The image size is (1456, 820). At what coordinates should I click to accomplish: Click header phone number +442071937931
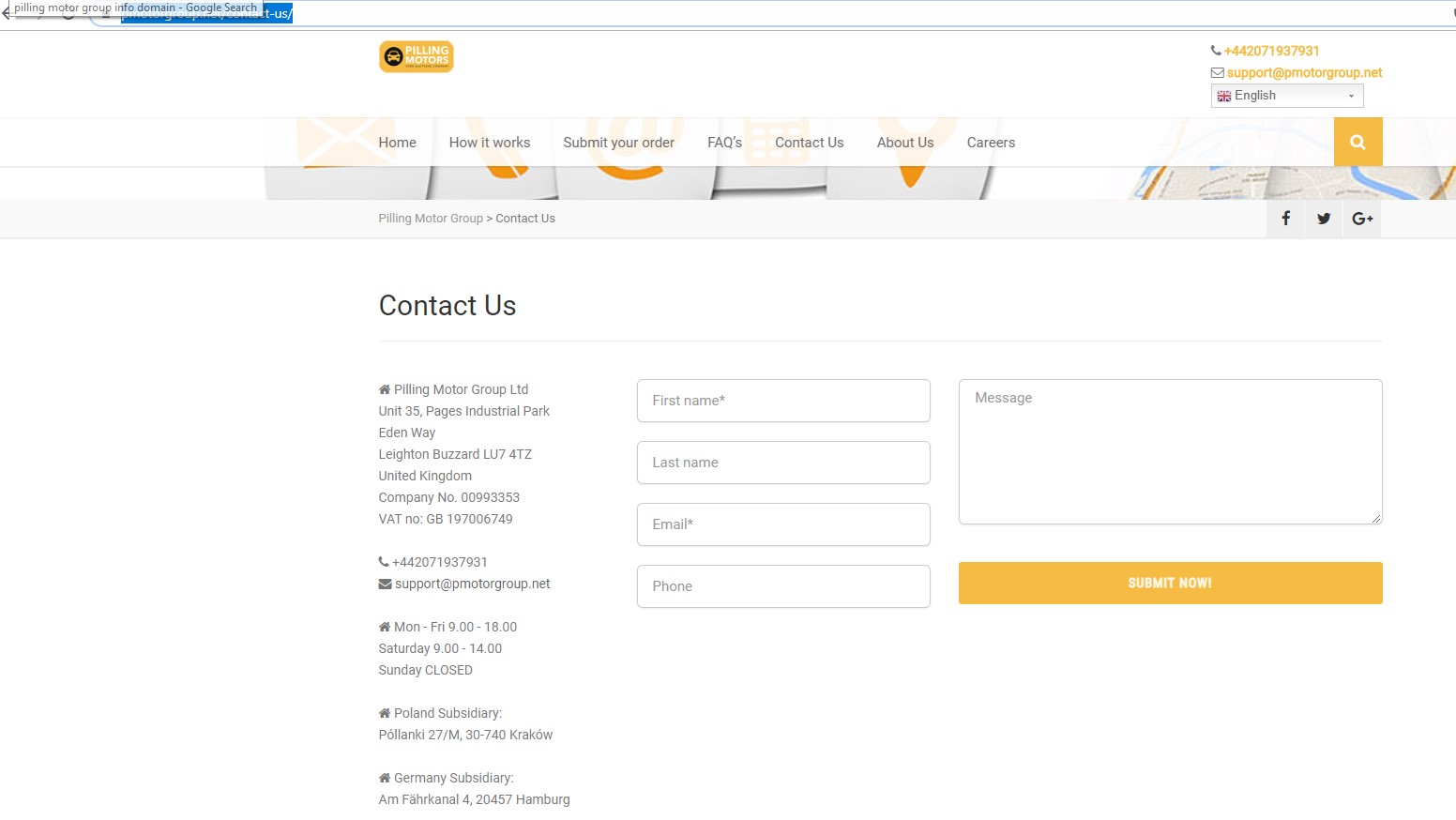coord(1271,51)
